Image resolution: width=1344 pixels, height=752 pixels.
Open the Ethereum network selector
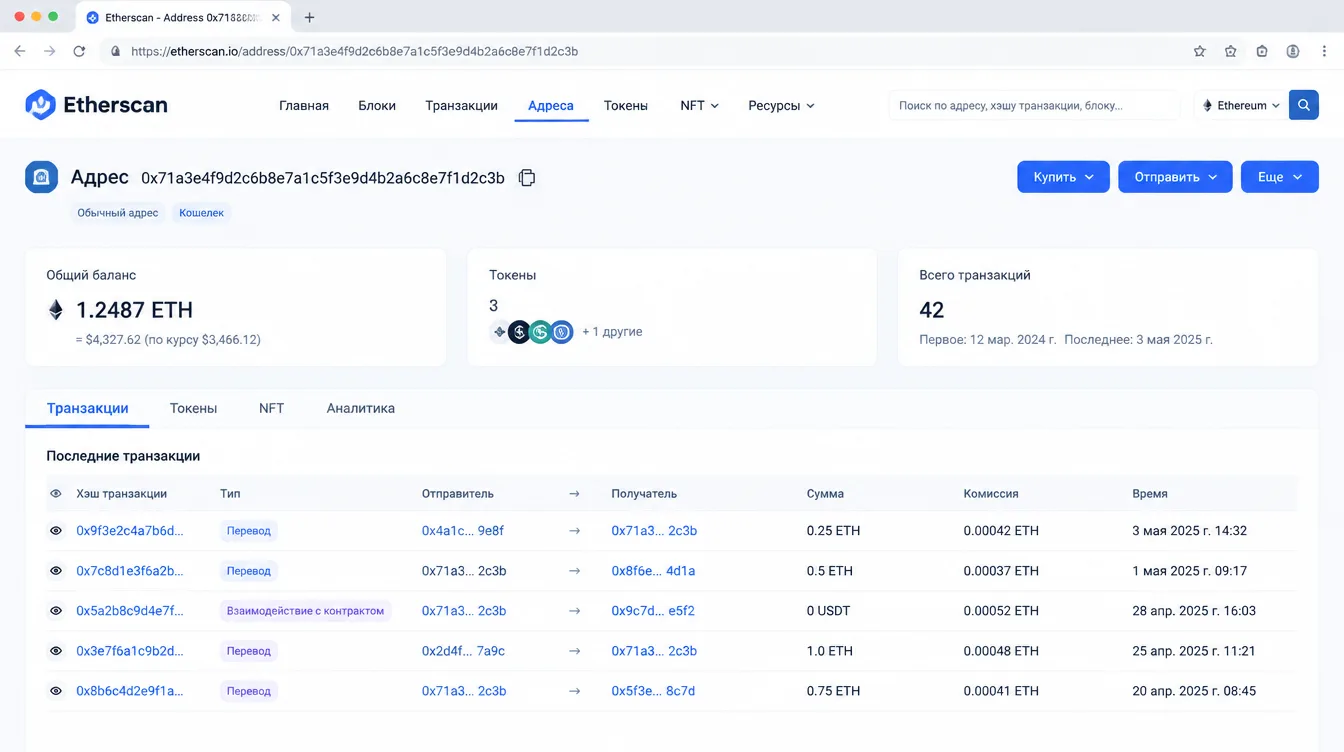pos(1241,105)
